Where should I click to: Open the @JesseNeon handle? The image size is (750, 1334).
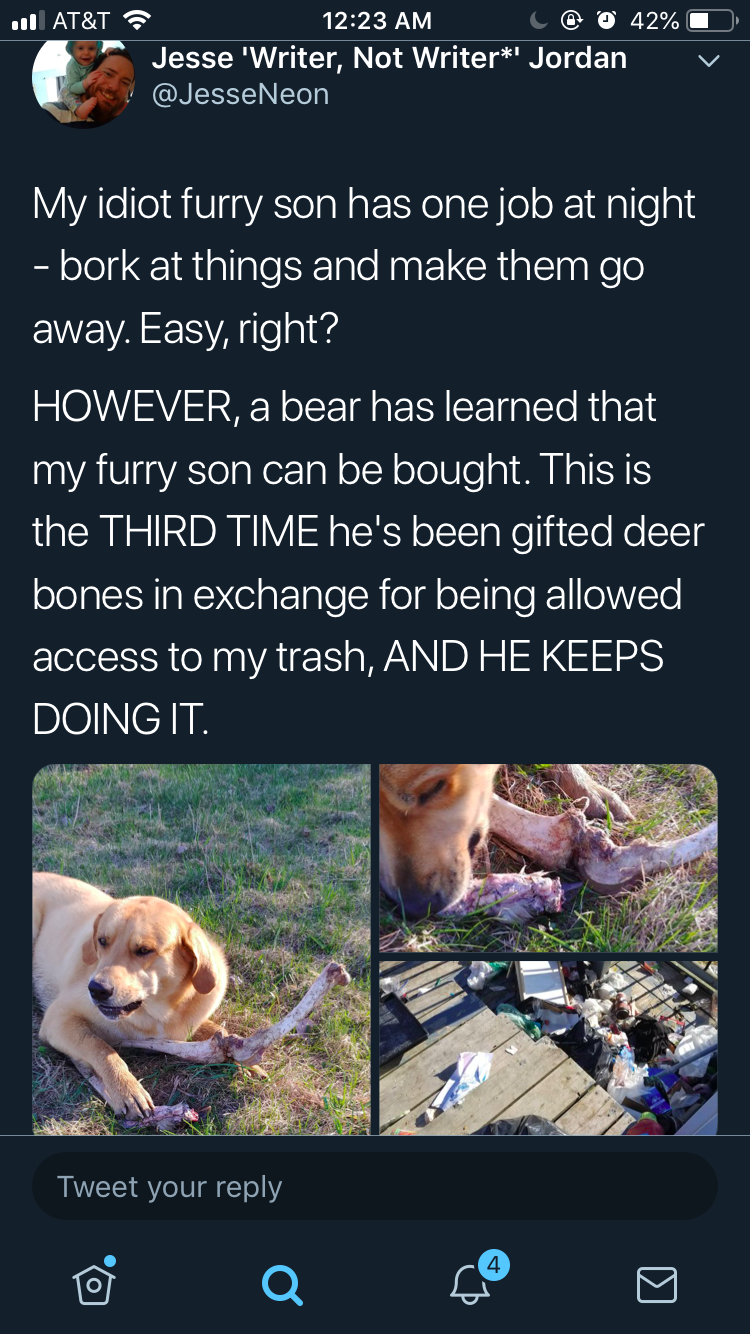[x=240, y=94]
